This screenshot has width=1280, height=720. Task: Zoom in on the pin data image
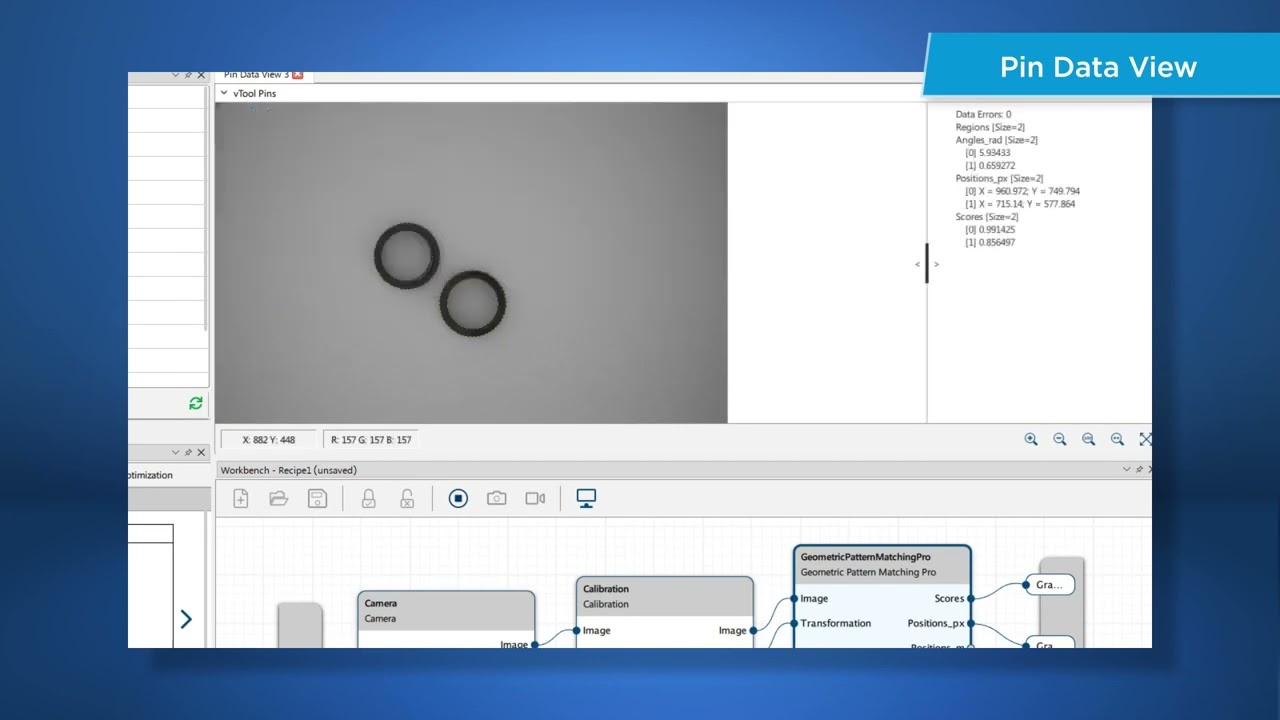[x=1031, y=439]
